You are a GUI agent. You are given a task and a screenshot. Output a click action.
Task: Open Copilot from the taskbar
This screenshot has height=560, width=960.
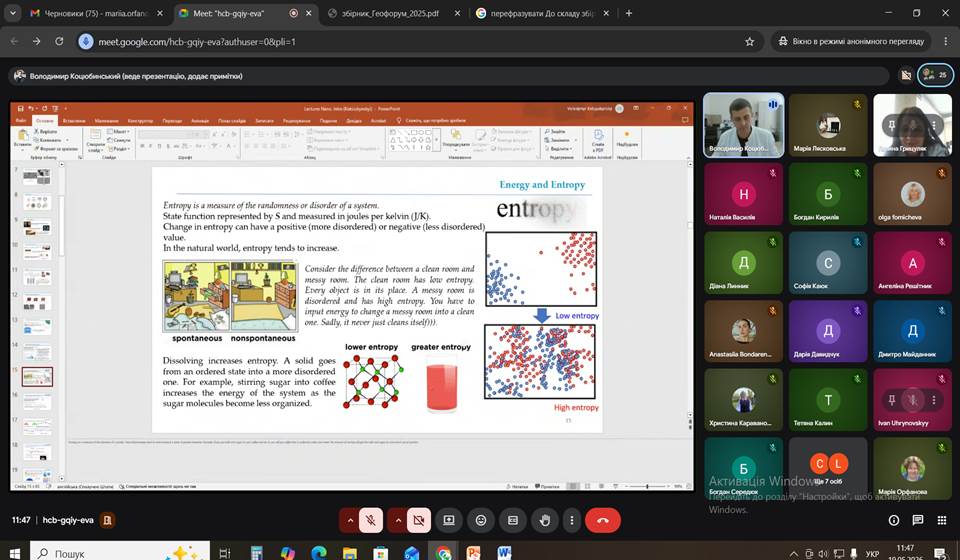coord(287,553)
